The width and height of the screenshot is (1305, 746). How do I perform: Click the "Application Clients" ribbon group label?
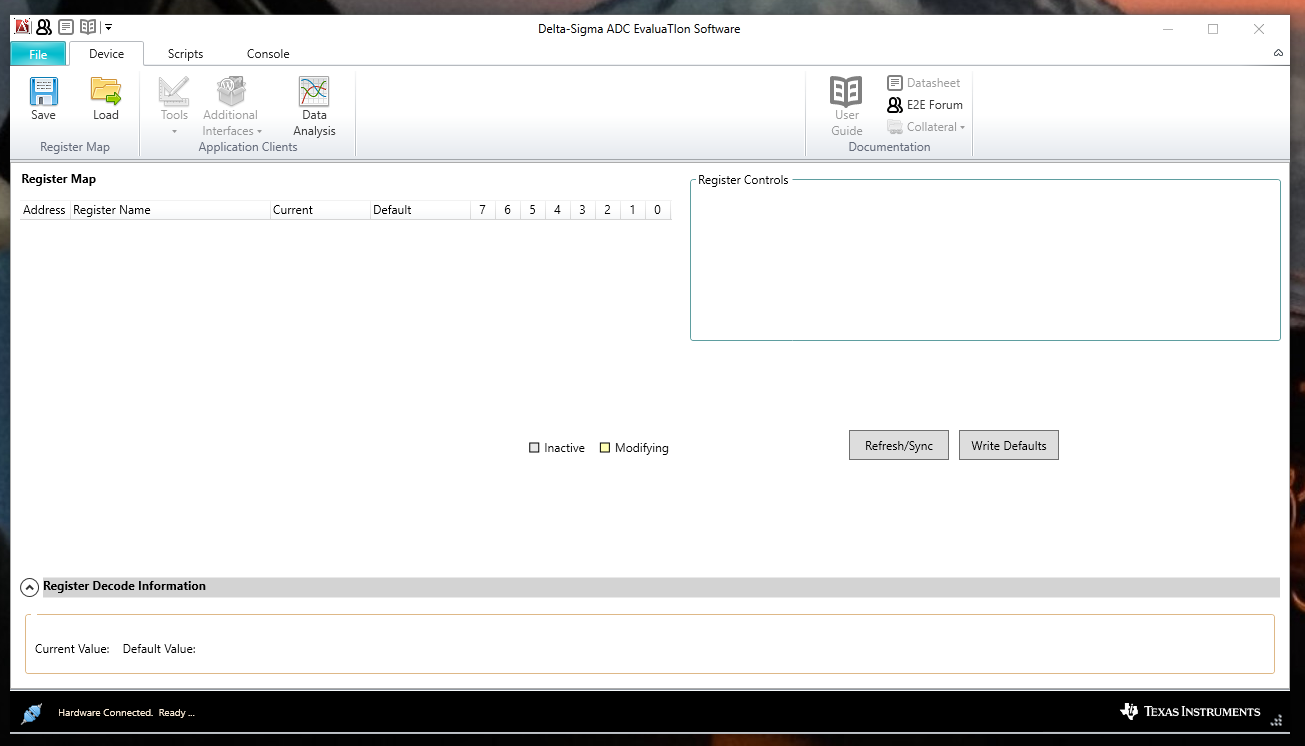click(248, 147)
